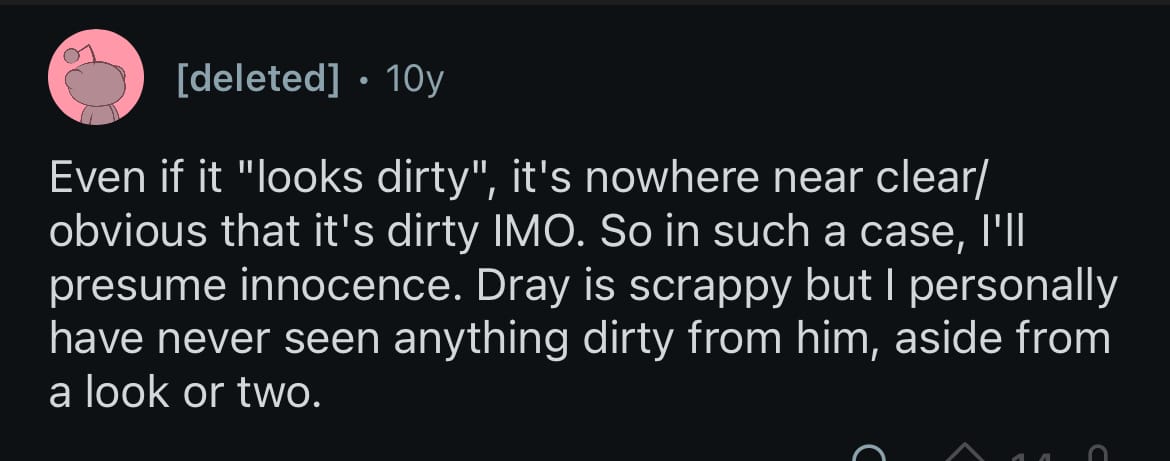
Task: Tap the antenna on the Snoo avatar
Action: tap(72, 54)
